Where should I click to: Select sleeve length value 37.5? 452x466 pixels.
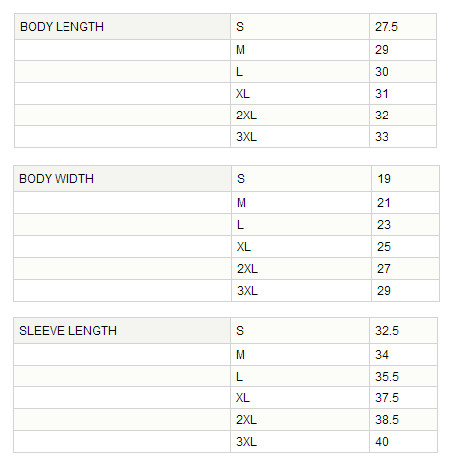[x=387, y=398]
